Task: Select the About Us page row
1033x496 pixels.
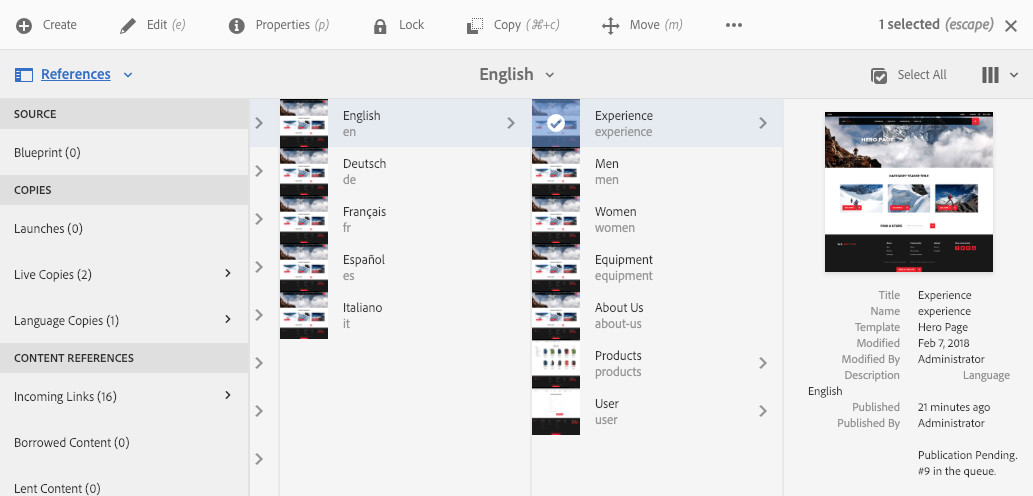Action: pyautogui.click(x=657, y=315)
